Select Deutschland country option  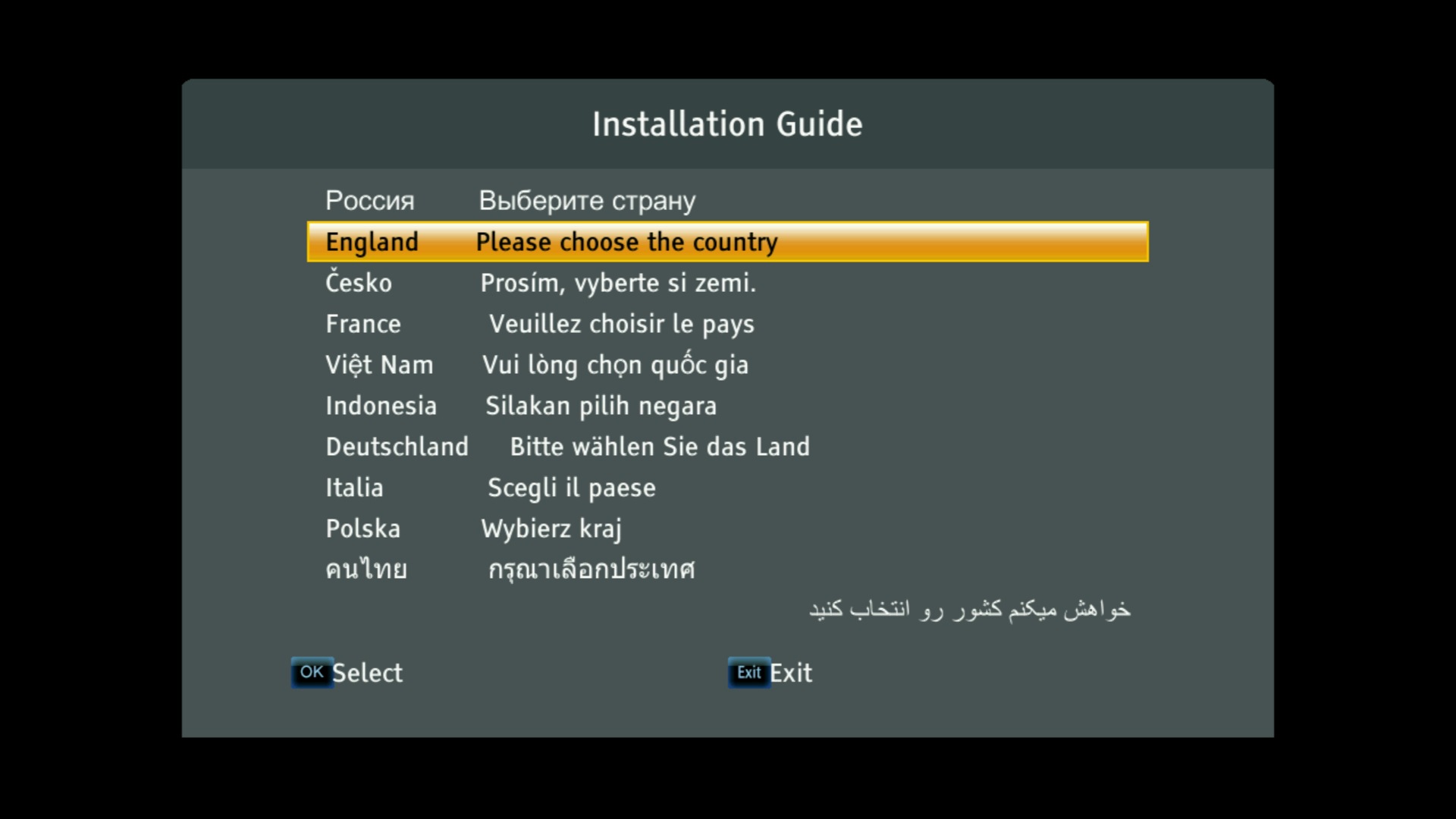pos(727,446)
